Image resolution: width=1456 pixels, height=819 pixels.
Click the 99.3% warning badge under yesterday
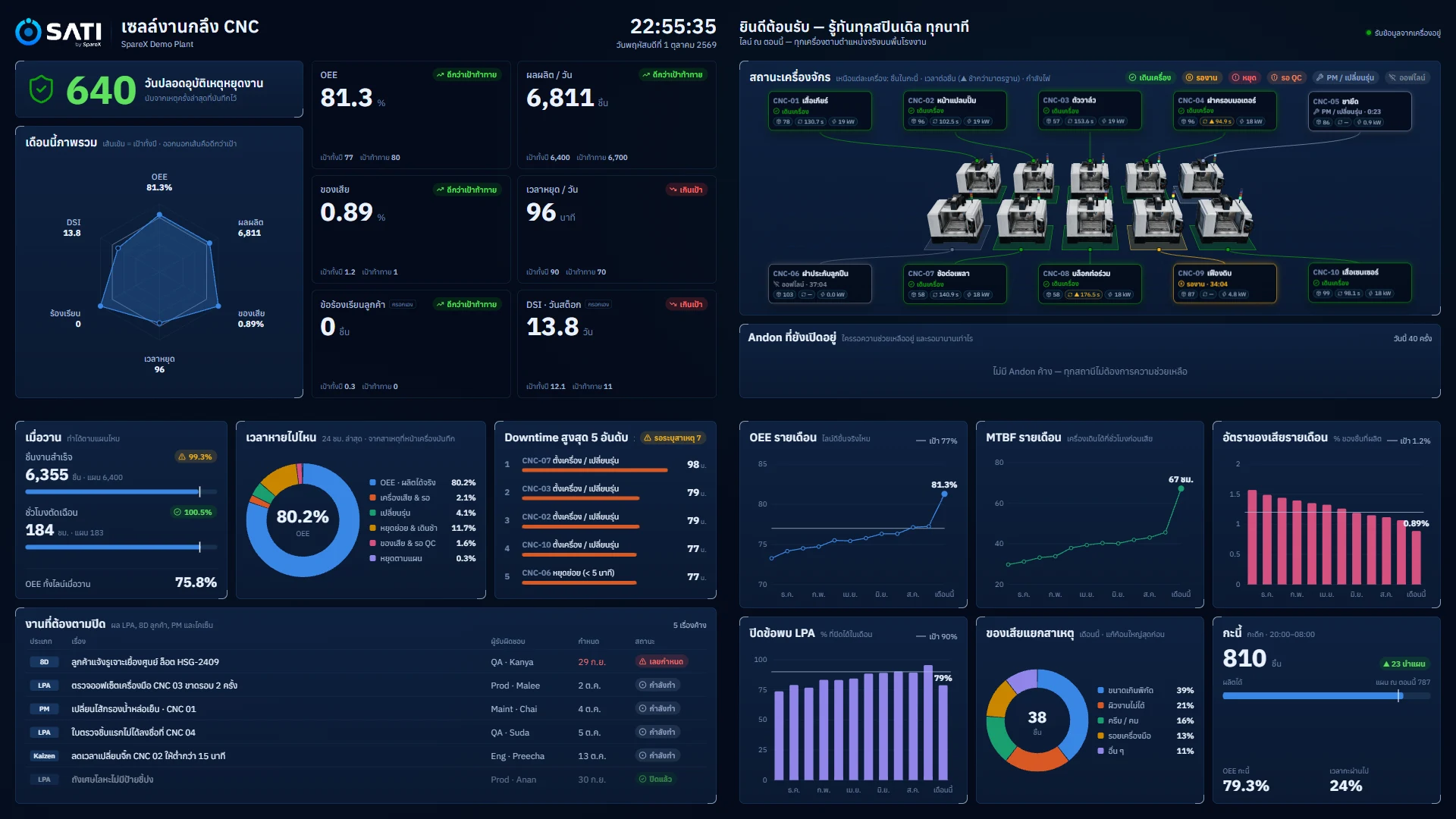pos(195,457)
